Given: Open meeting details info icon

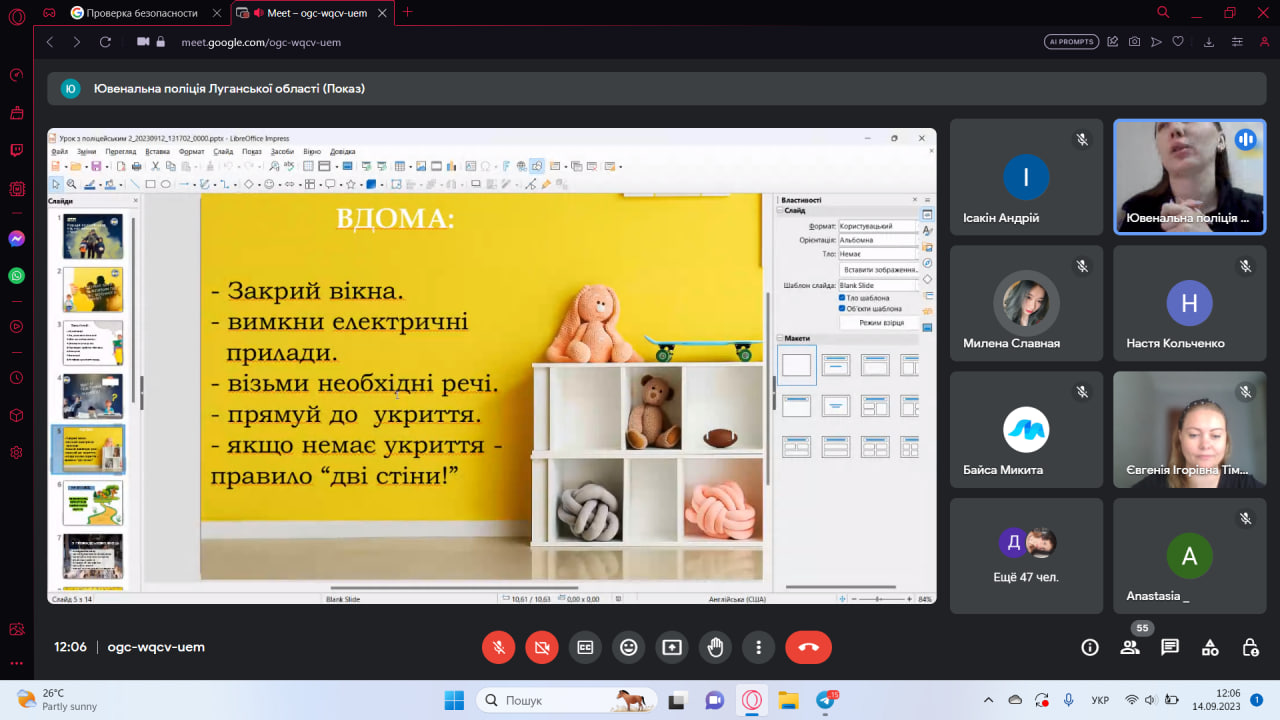Looking at the screenshot, I should (x=1090, y=647).
